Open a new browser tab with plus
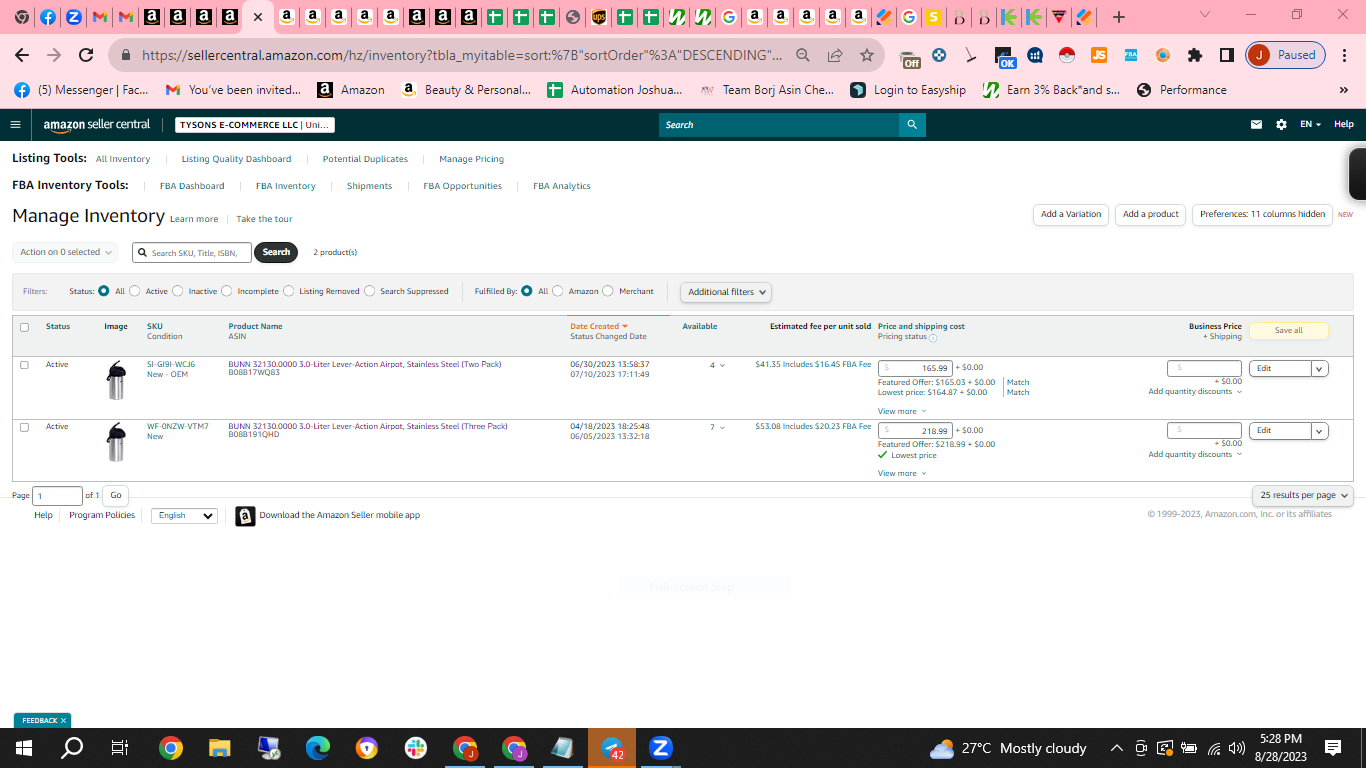The width and height of the screenshot is (1366, 768). 1119,17
